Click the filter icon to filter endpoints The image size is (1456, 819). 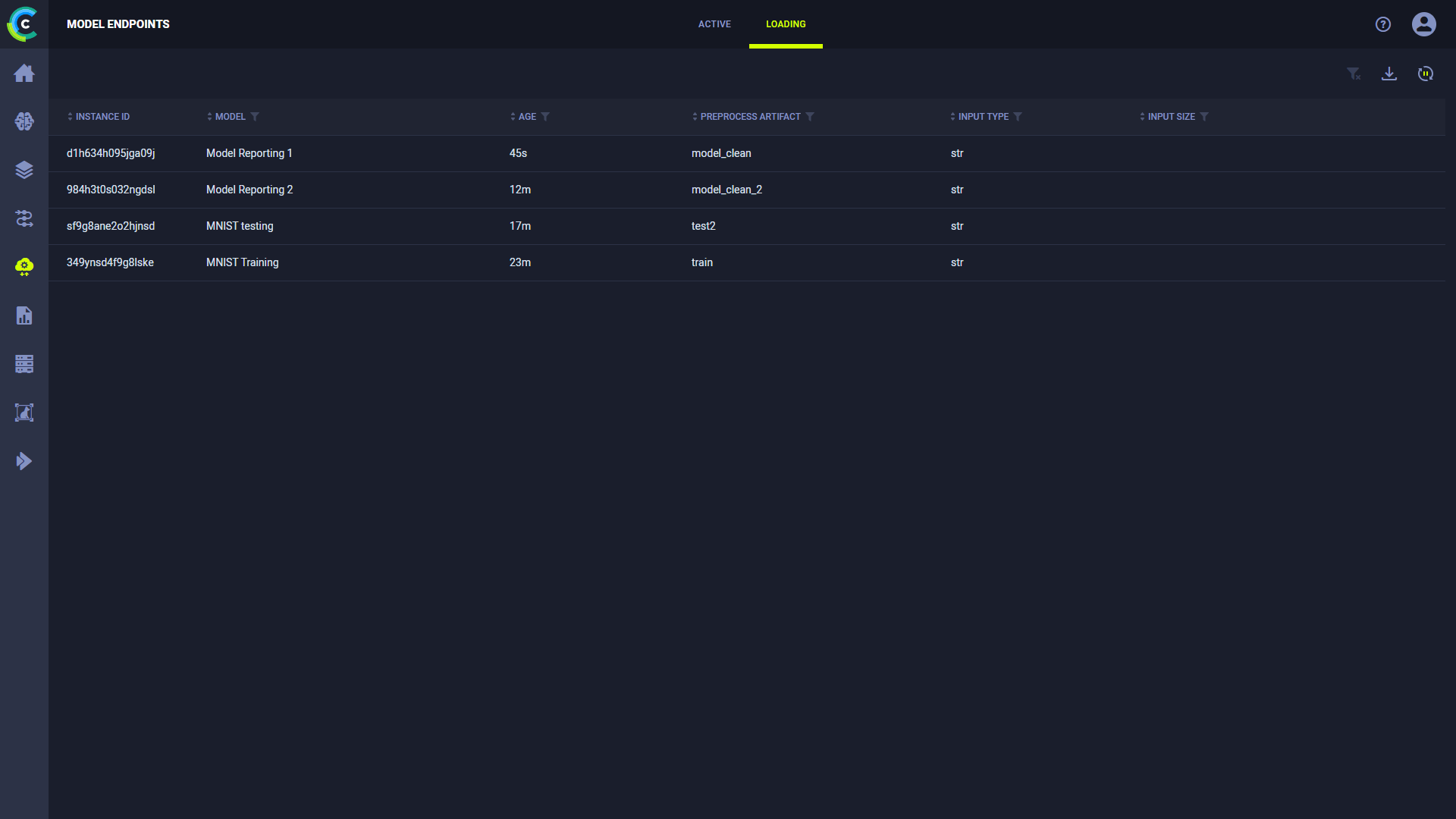tap(1353, 73)
